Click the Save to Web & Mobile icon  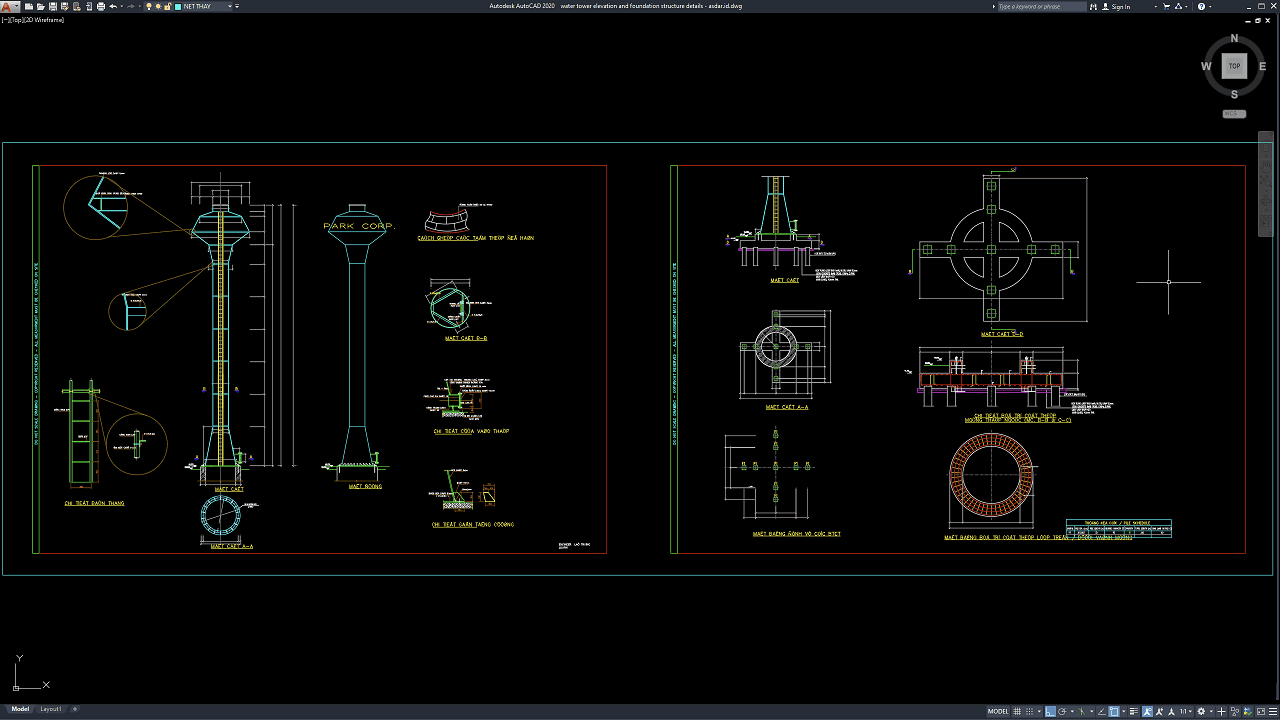point(89,6)
